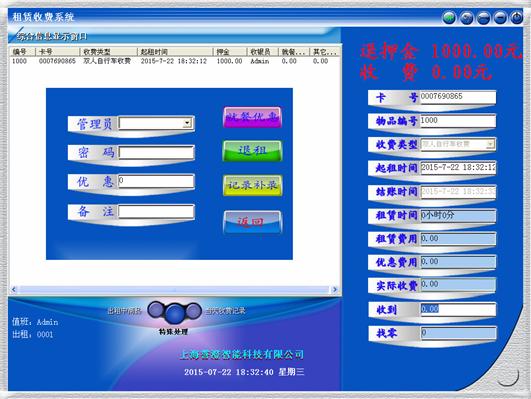Viewport: 531px width, 399px height.
Task: Click the 双人自行车收费 cell in table
Action: click(107, 61)
